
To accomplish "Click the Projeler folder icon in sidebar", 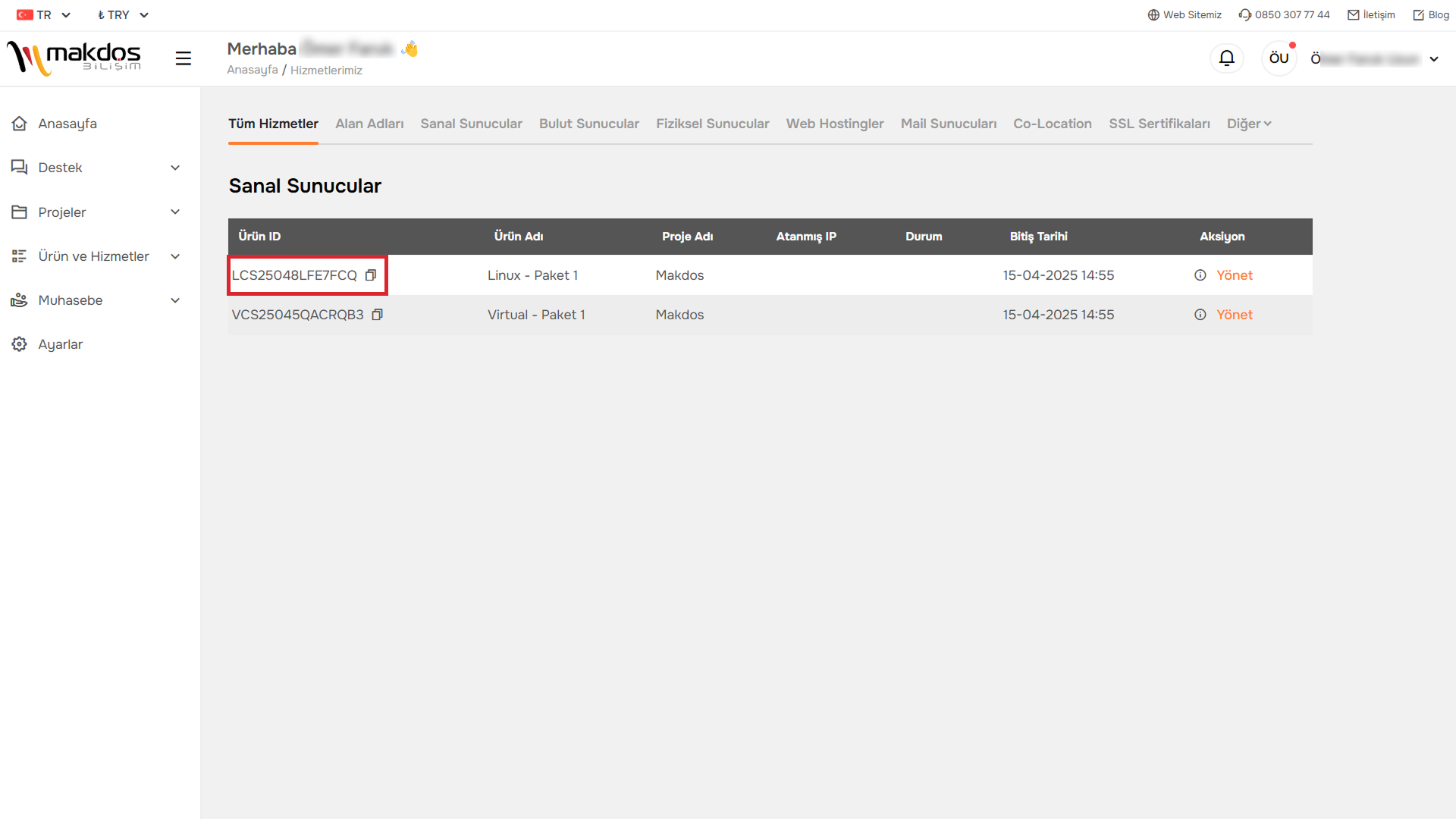I will coord(20,212).
